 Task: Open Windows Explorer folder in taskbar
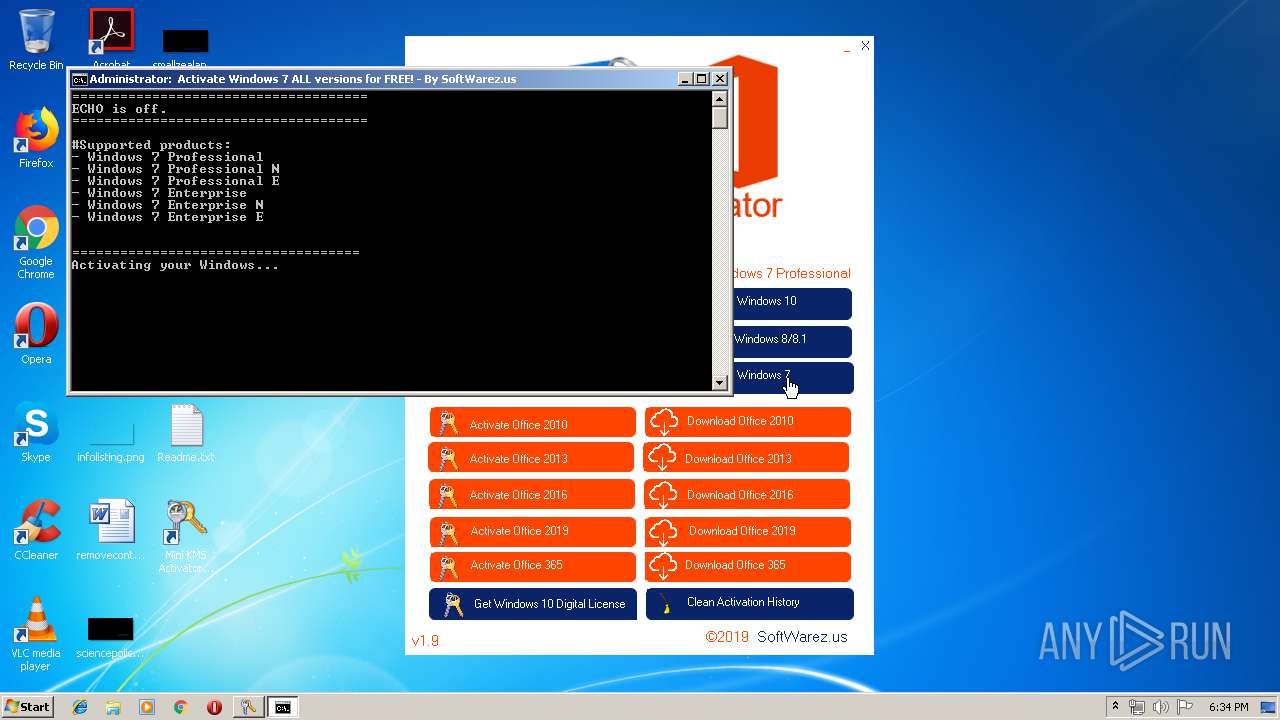[x=113, y=707]
